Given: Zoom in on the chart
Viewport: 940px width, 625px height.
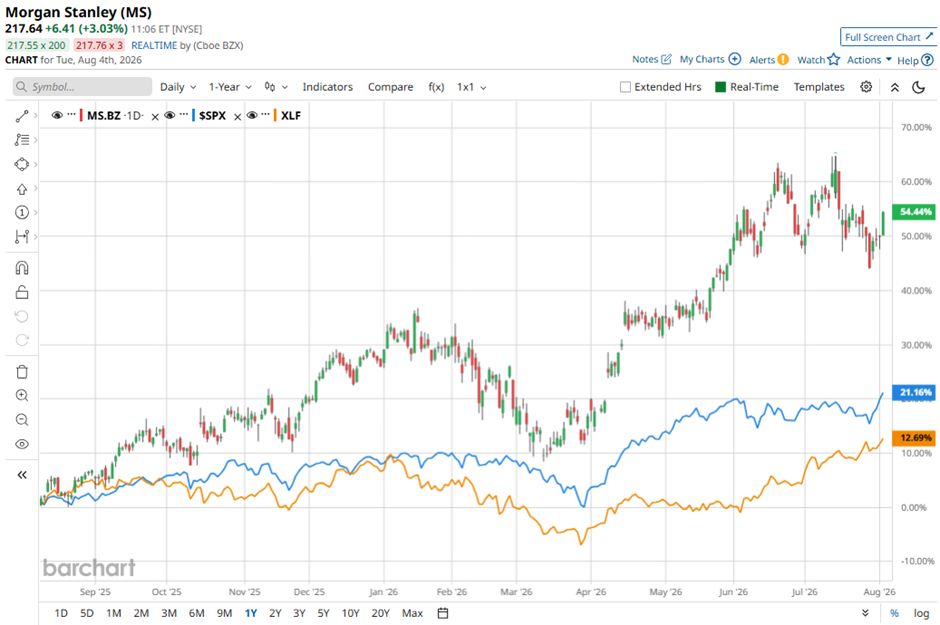Looking at the screenshot, I should pyautogui.click(x=22, y=395).
